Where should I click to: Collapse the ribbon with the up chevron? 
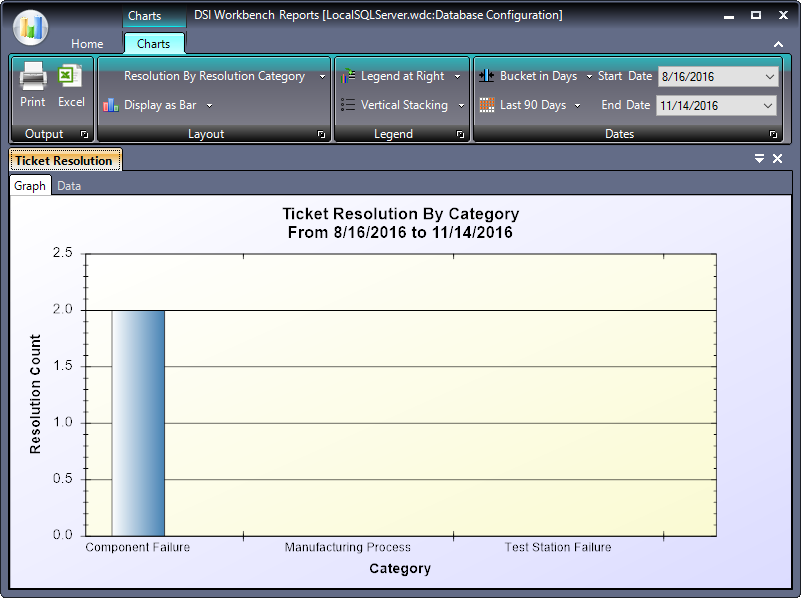[778, 44]
